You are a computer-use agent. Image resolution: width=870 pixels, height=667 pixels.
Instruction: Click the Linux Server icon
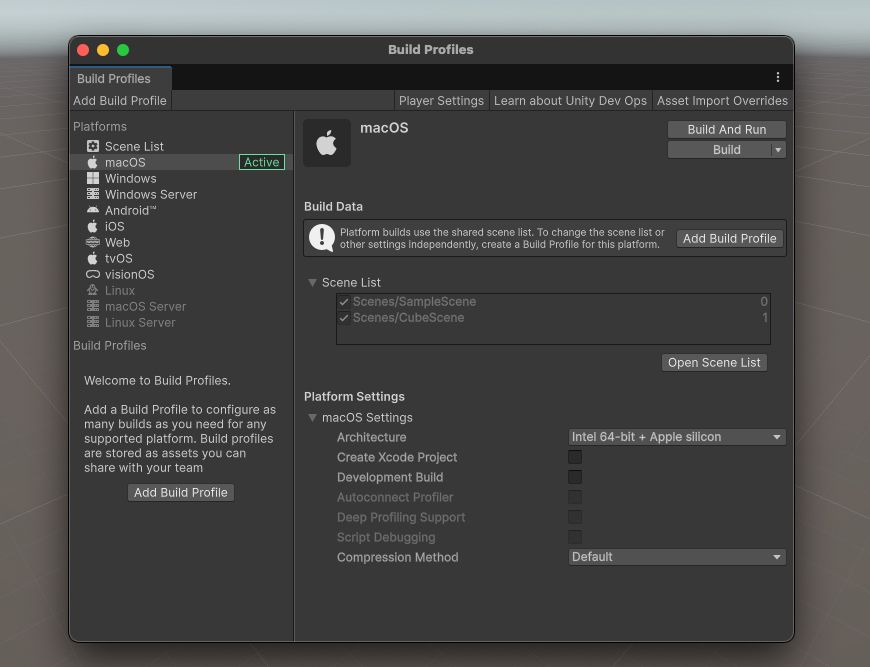pos(93,322)
